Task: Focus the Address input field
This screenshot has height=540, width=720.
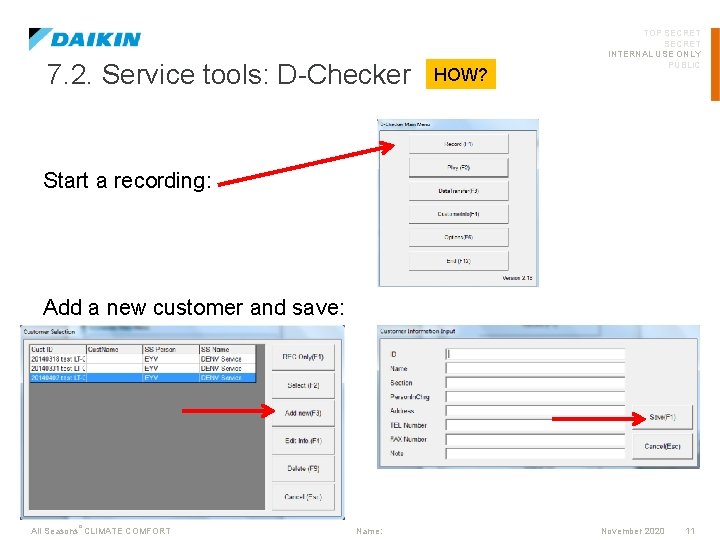Action: pos(535,411)
